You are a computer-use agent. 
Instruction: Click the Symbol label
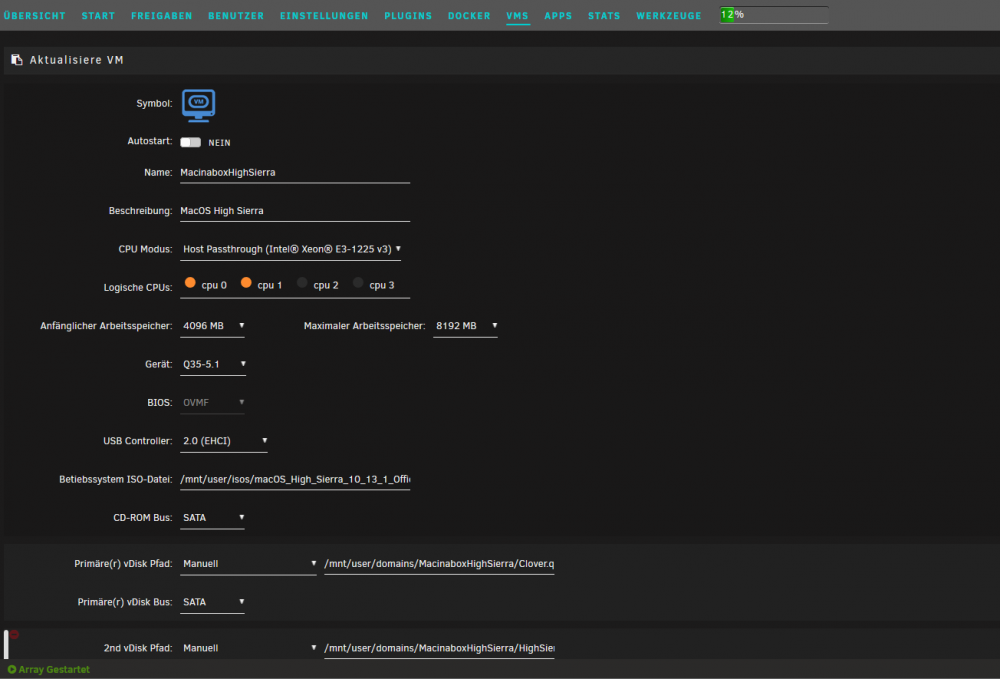coord(154,103)
